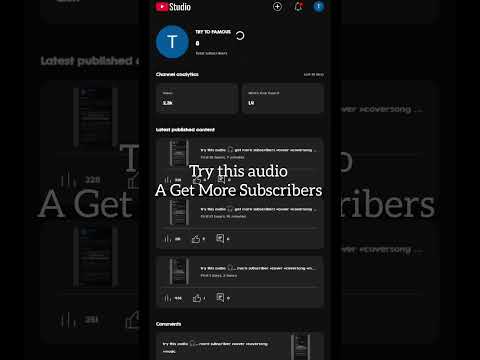Tap the likes thumb icon of third video
This screenshot has height=360, width=480.
coord(197,298)
